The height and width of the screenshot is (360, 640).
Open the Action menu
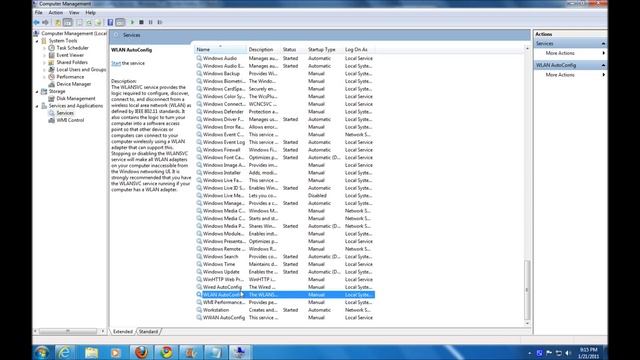pos(56,13)
